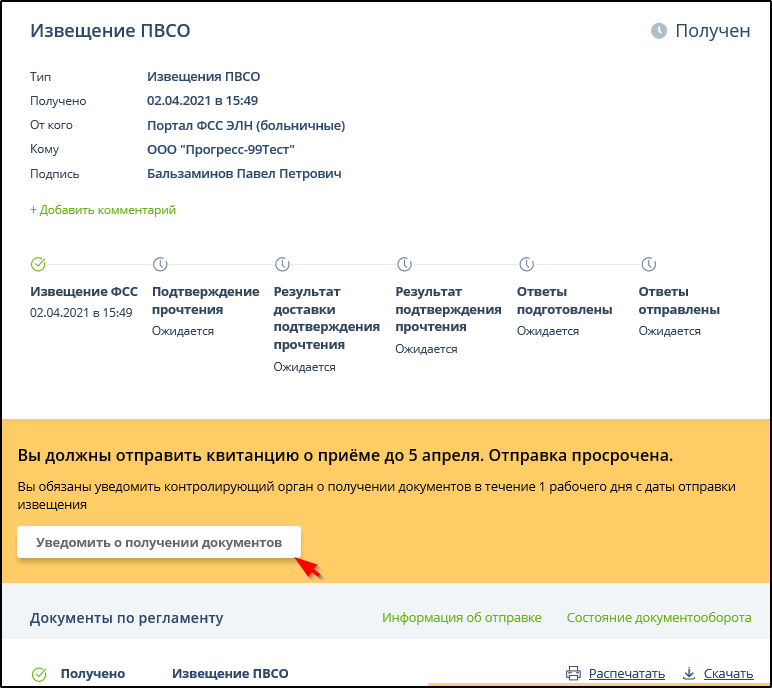The image size is (772, 688).
Task: Click the clock icon above Ответы подготовлены
Action: [x=526, y=265]
